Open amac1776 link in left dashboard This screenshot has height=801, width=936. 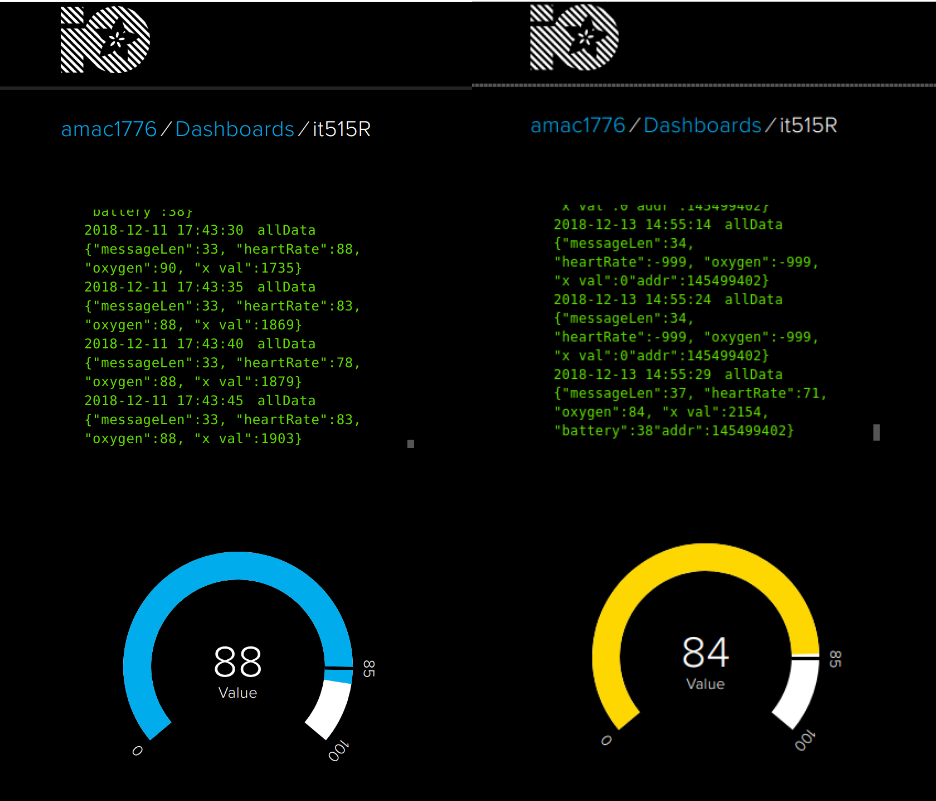click(x=109, y=129)
